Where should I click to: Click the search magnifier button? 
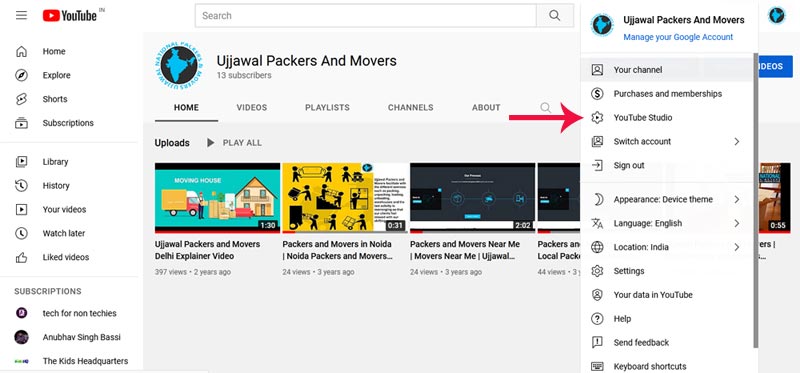click(555, 16)
